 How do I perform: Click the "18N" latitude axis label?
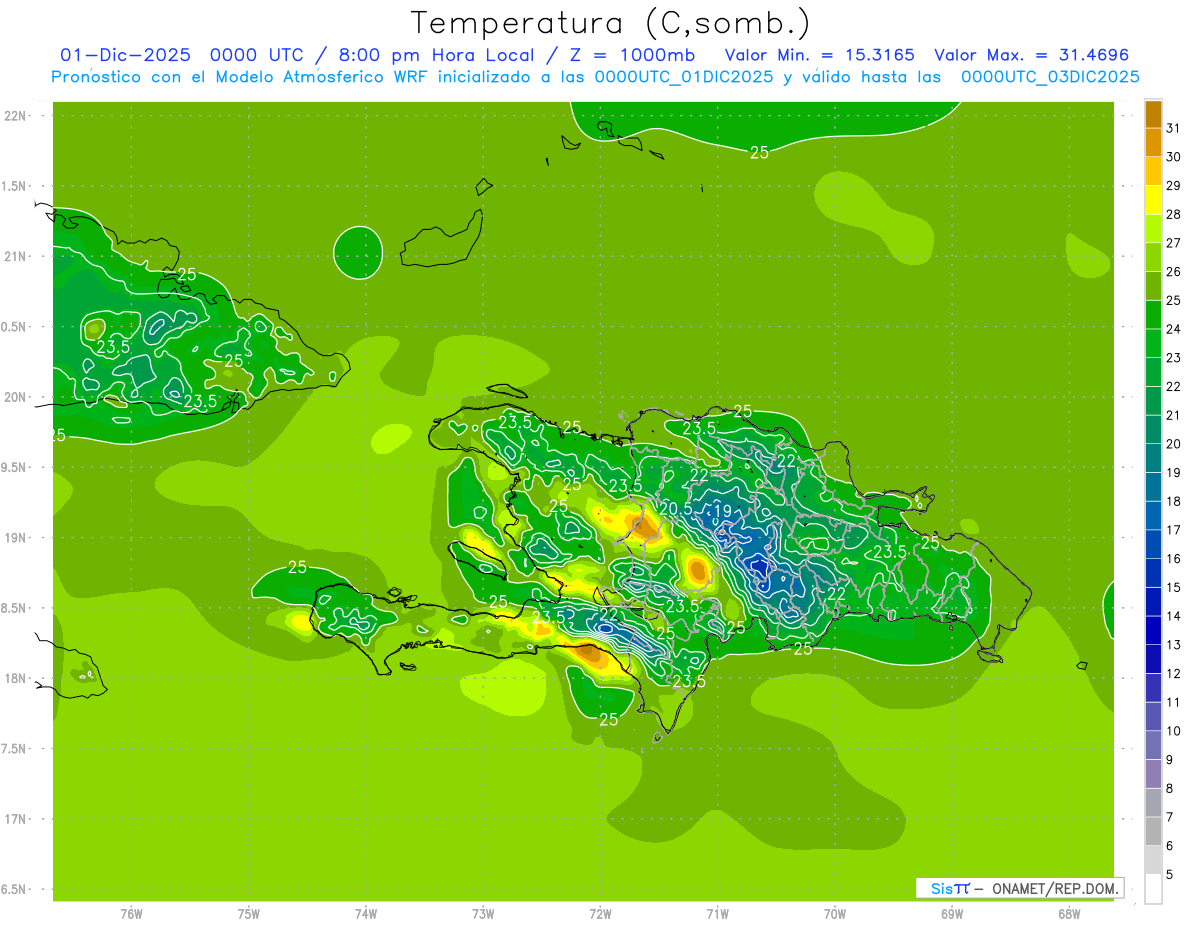[17, 678]
